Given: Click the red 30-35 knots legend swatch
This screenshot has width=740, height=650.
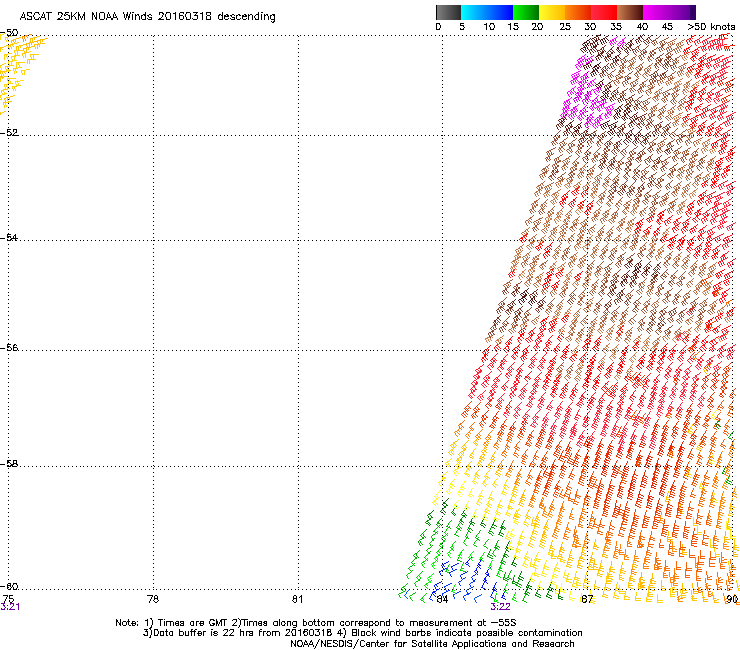Looking at the screenshot, I should tap(604, 12).
